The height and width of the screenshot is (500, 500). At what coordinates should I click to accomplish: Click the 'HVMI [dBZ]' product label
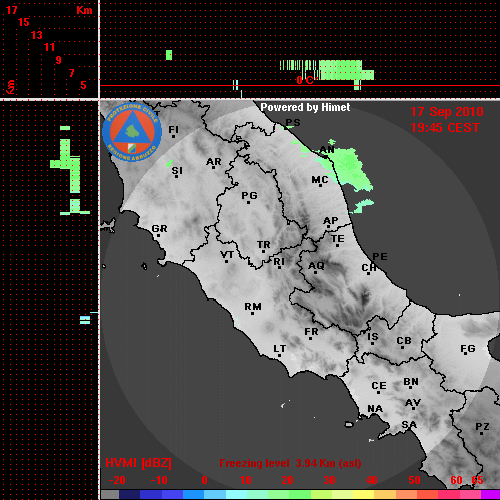tap(138, 463)
